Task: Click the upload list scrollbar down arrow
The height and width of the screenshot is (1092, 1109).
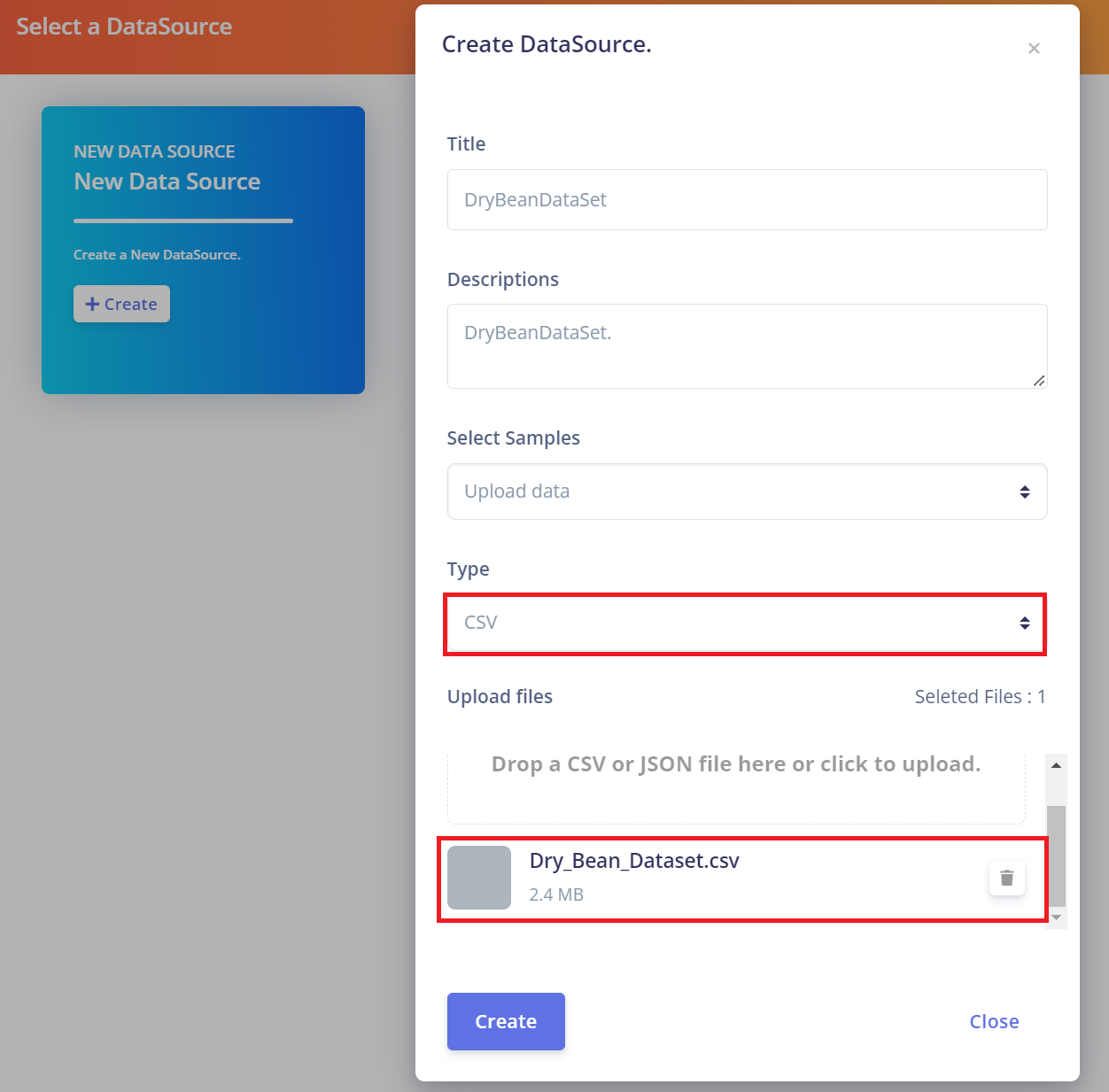Action: (x=1056, y=918)
